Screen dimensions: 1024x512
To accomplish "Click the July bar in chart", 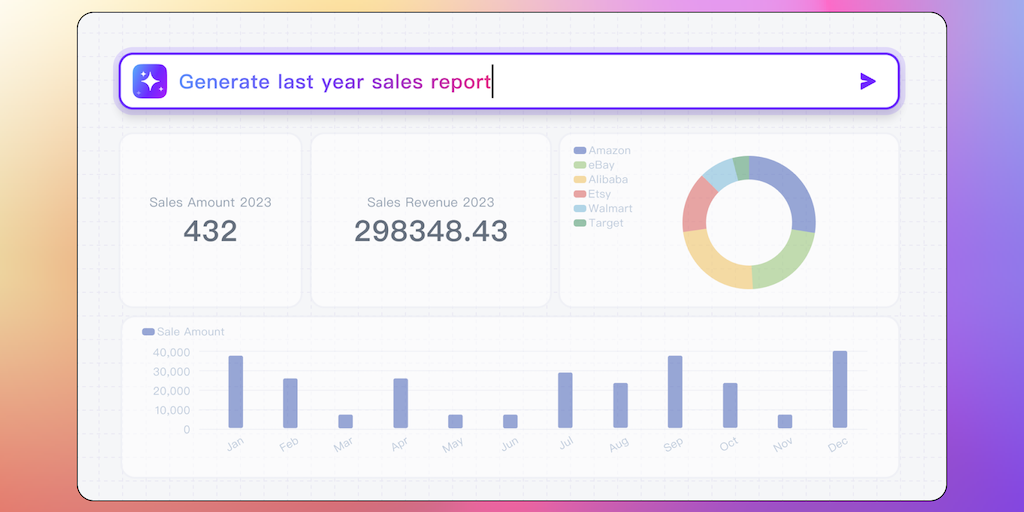I will tap(565, 400).
